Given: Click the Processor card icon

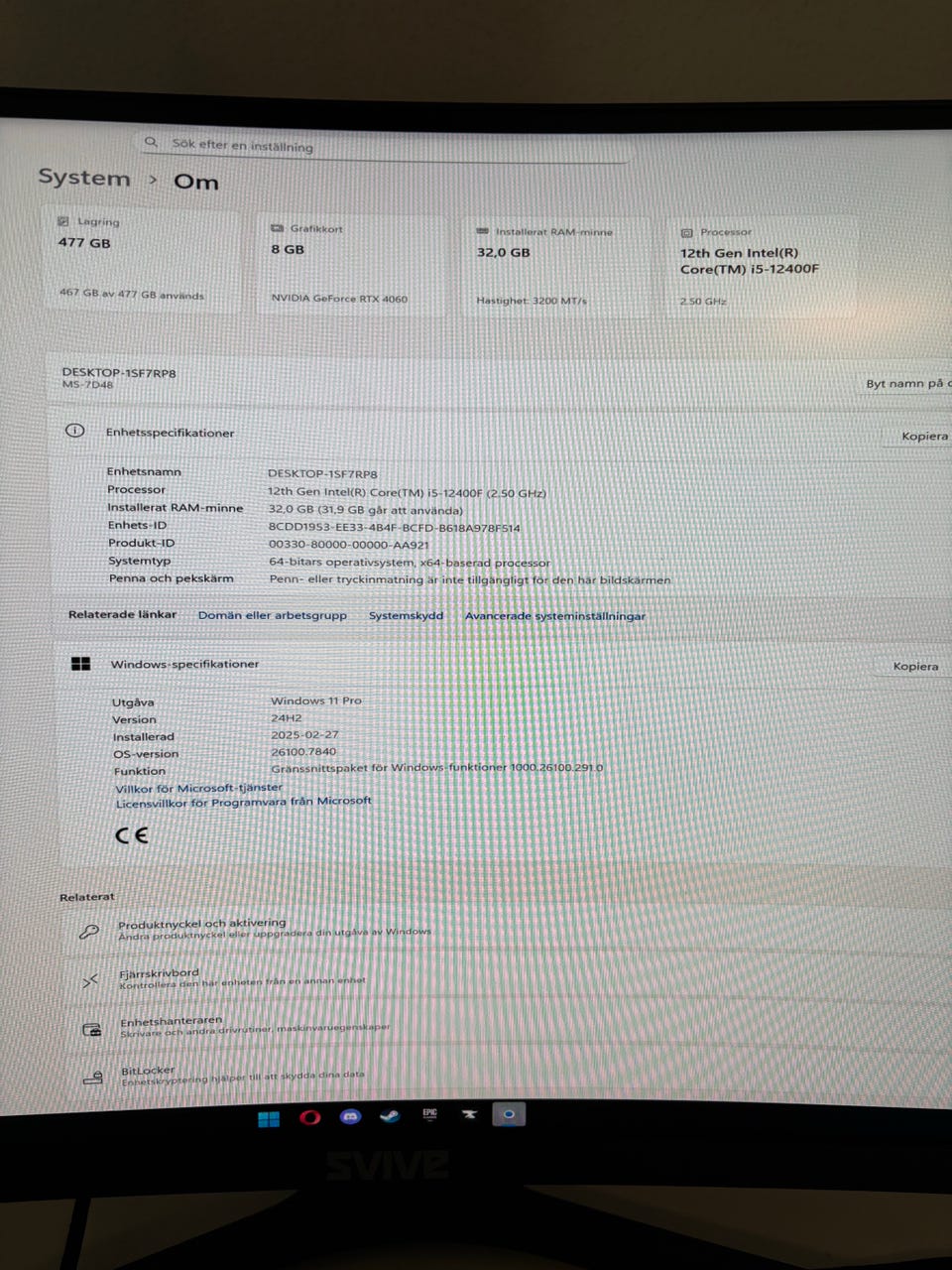Looking at the screenshot, I should coord(687,232).
